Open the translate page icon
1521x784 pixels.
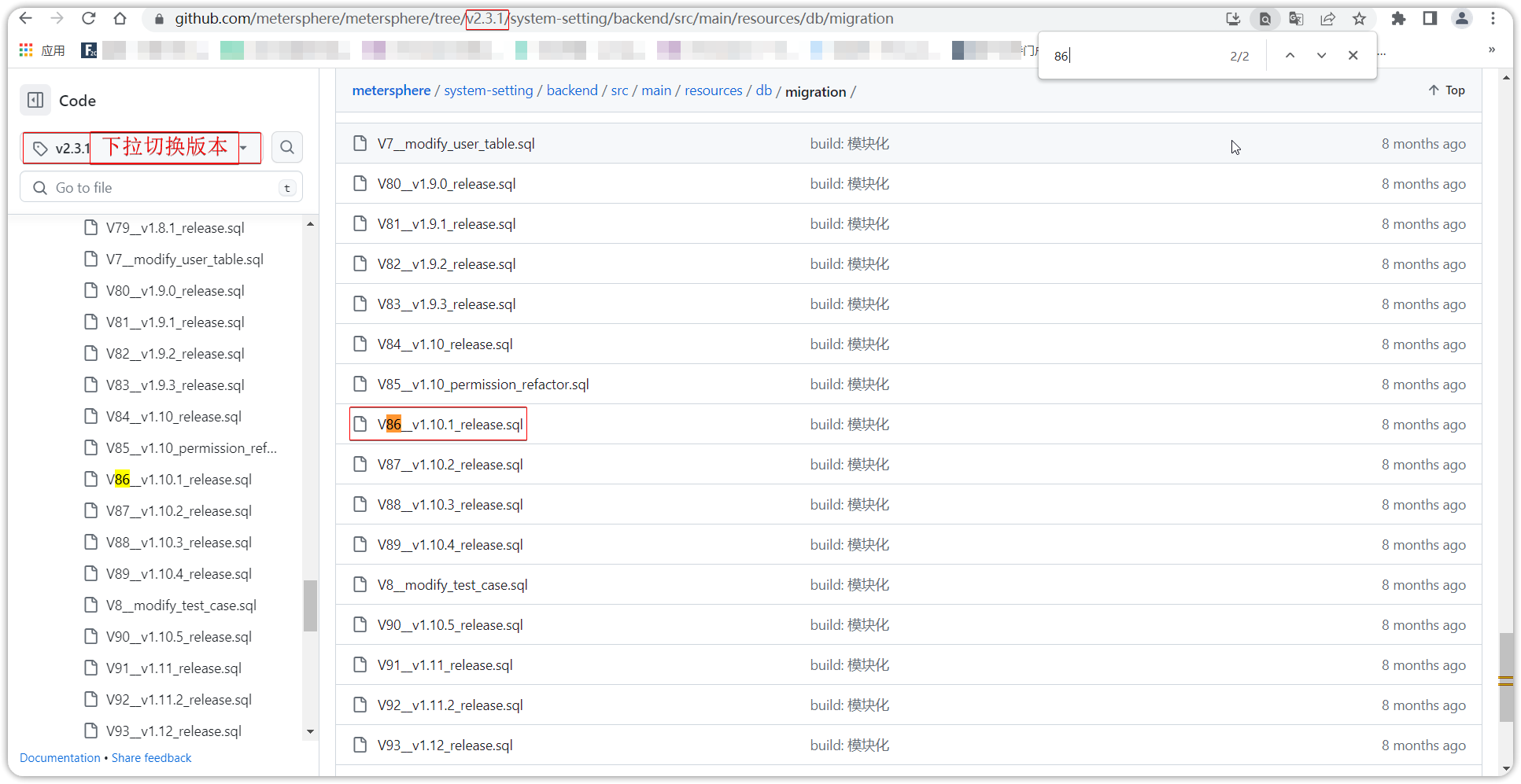pyautogui.click(x=1296, y=19)
